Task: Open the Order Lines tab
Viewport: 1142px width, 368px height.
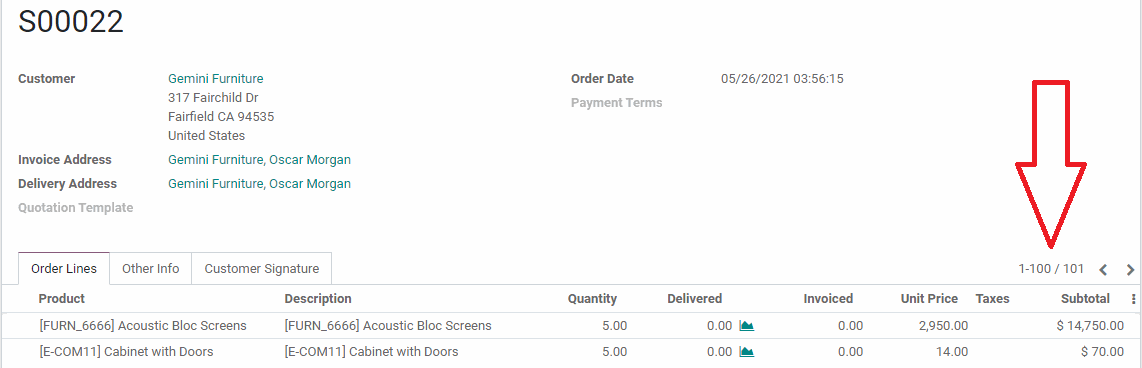Action: (x=64, y=268)
